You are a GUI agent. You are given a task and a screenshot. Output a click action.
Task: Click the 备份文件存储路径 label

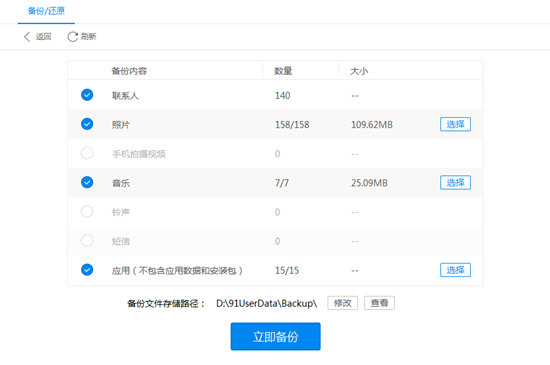(x=166, y=304)
